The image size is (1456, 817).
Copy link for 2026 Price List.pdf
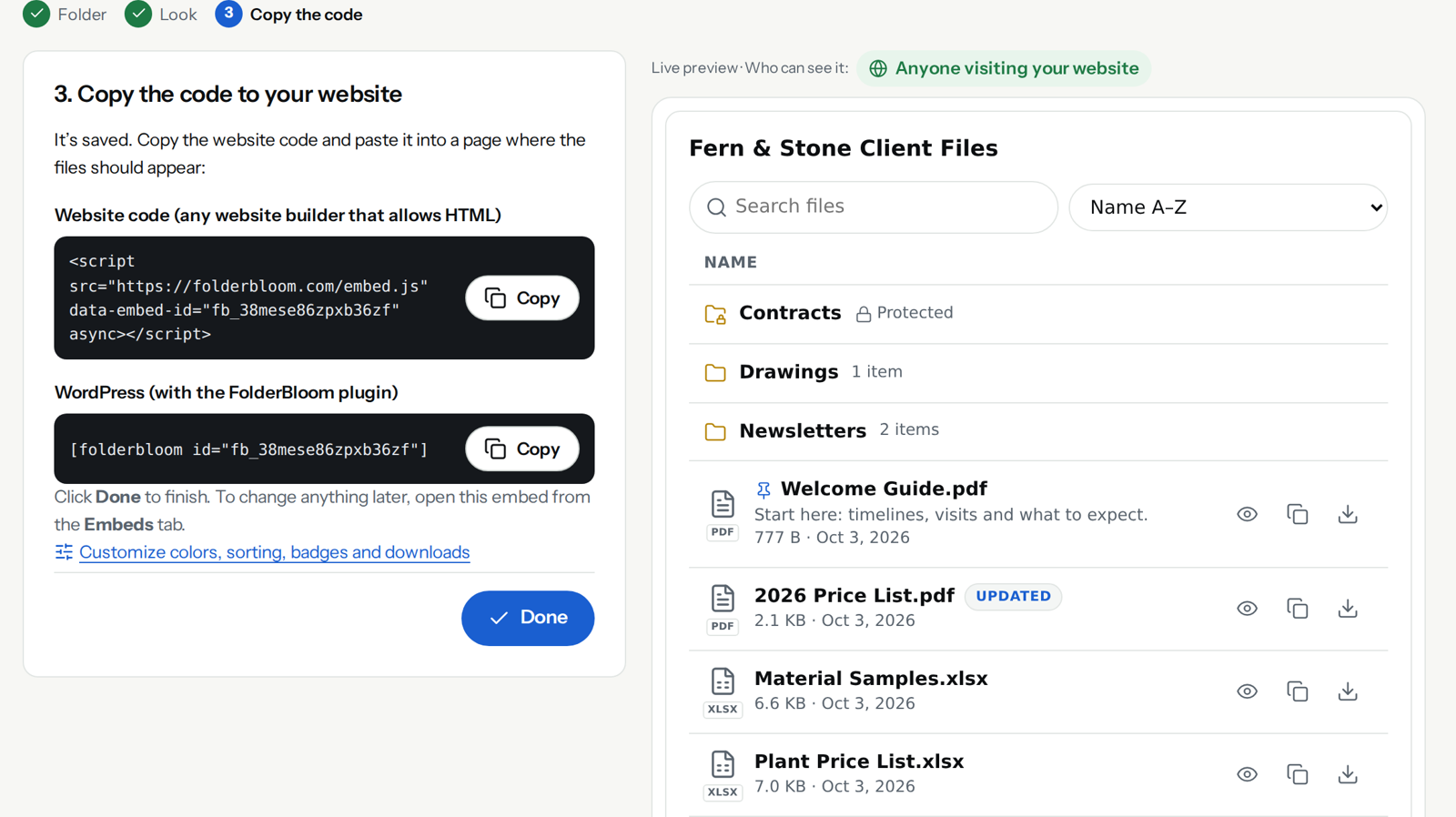[x=1298, y=609]
